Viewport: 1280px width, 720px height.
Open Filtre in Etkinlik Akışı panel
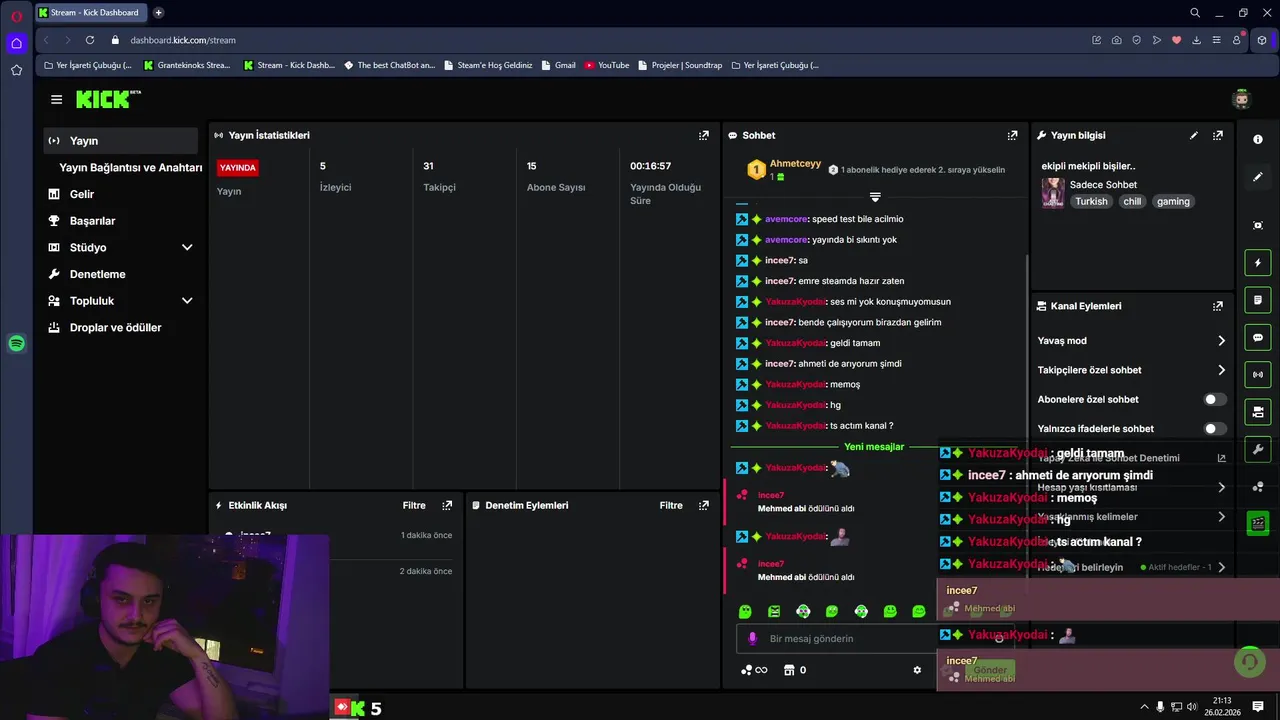414,506
